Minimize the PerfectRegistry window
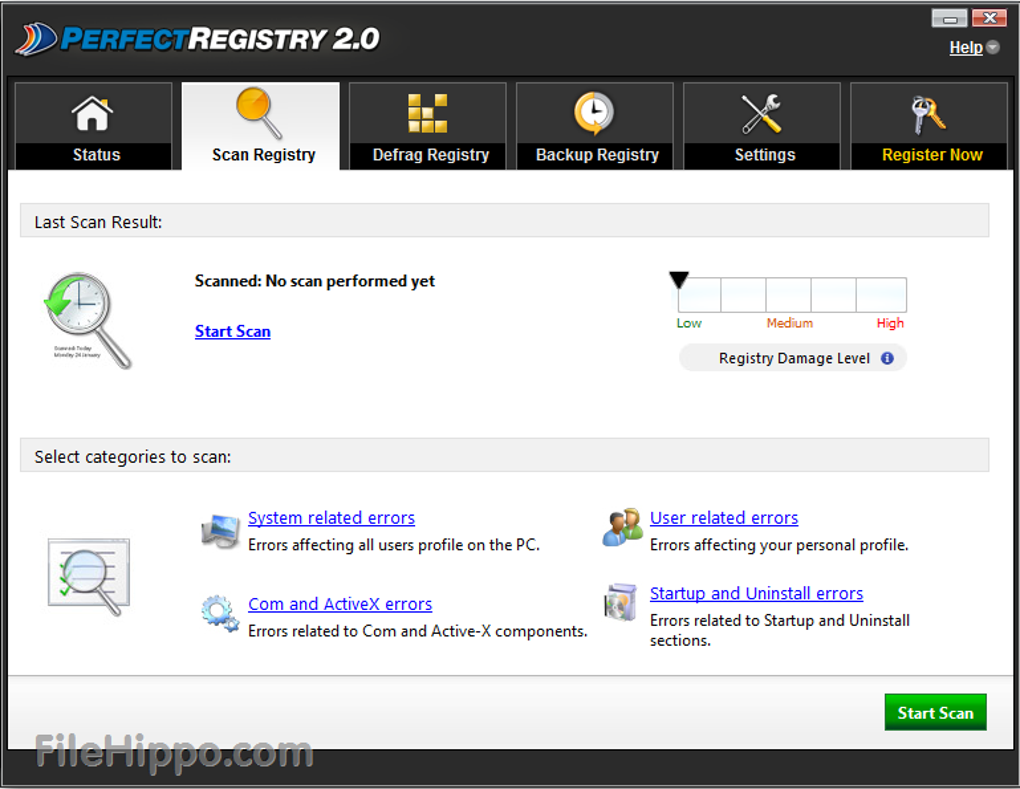 950,18
